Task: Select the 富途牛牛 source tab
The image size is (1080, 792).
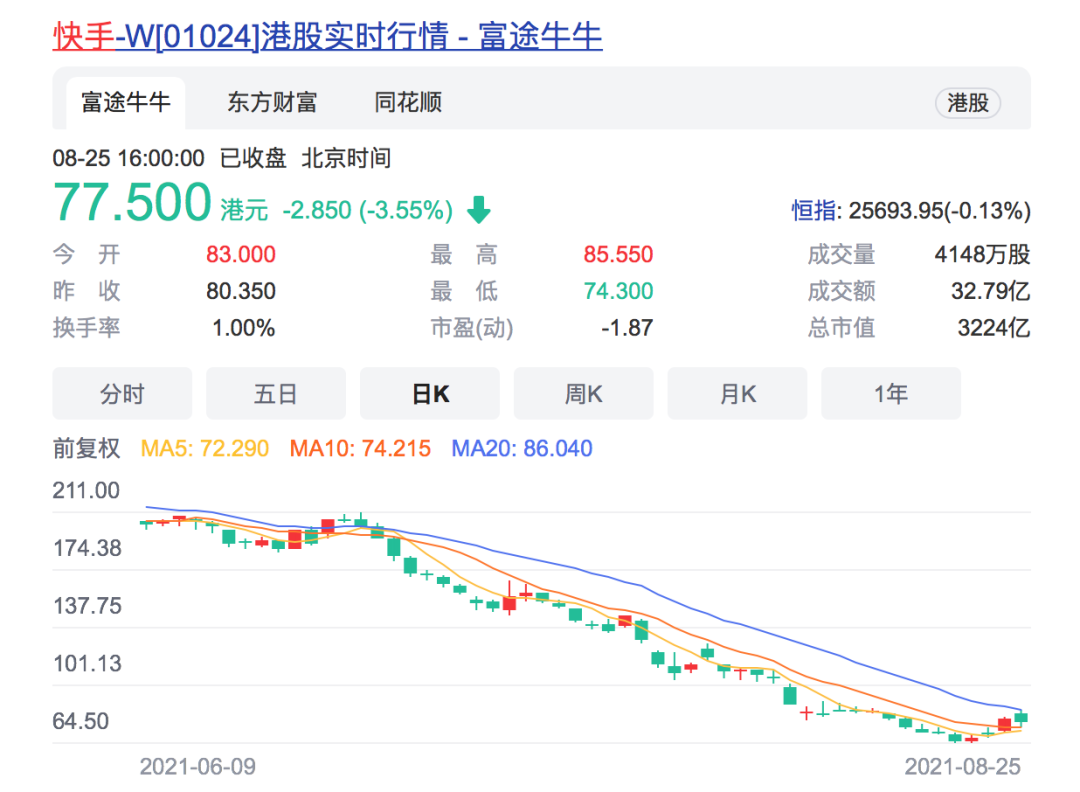Action: [x=125, y=103]
